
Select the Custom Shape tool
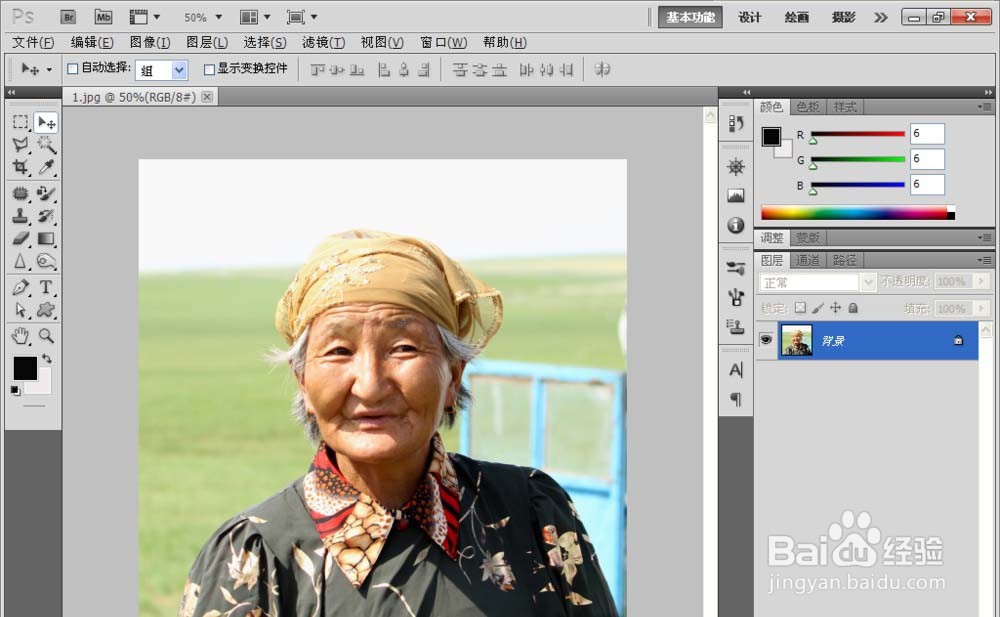pyautogui.click(x=46, y=310)
